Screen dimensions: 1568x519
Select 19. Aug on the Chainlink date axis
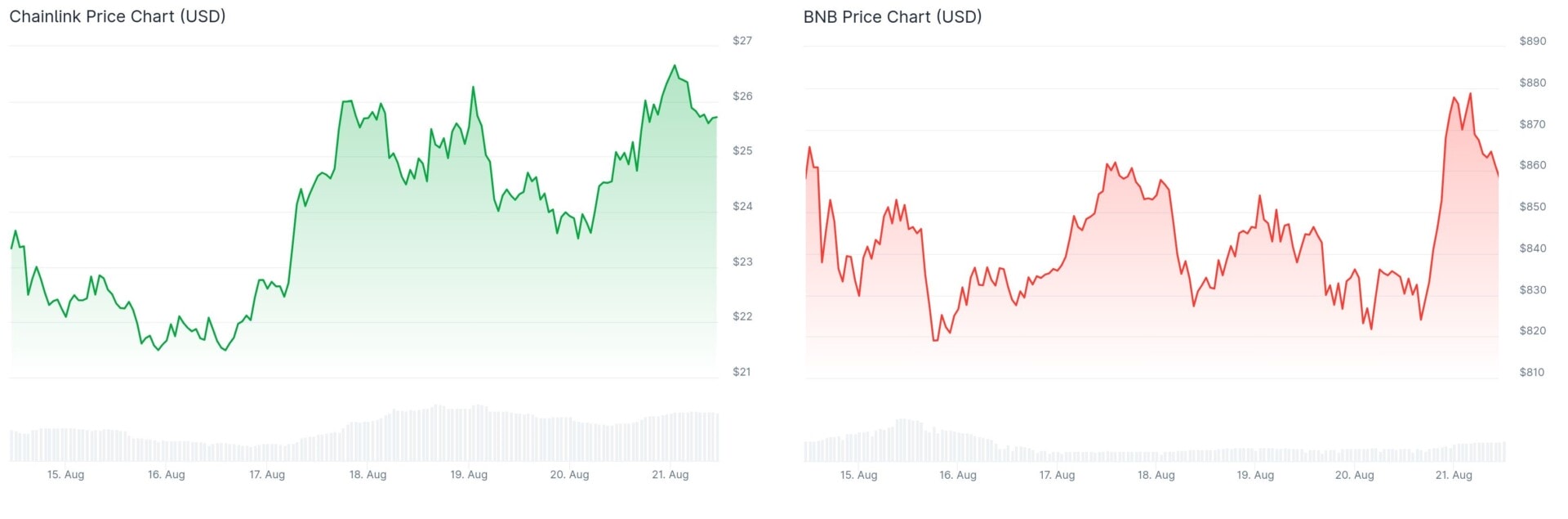pyautogui.click(x=469, y=475)
